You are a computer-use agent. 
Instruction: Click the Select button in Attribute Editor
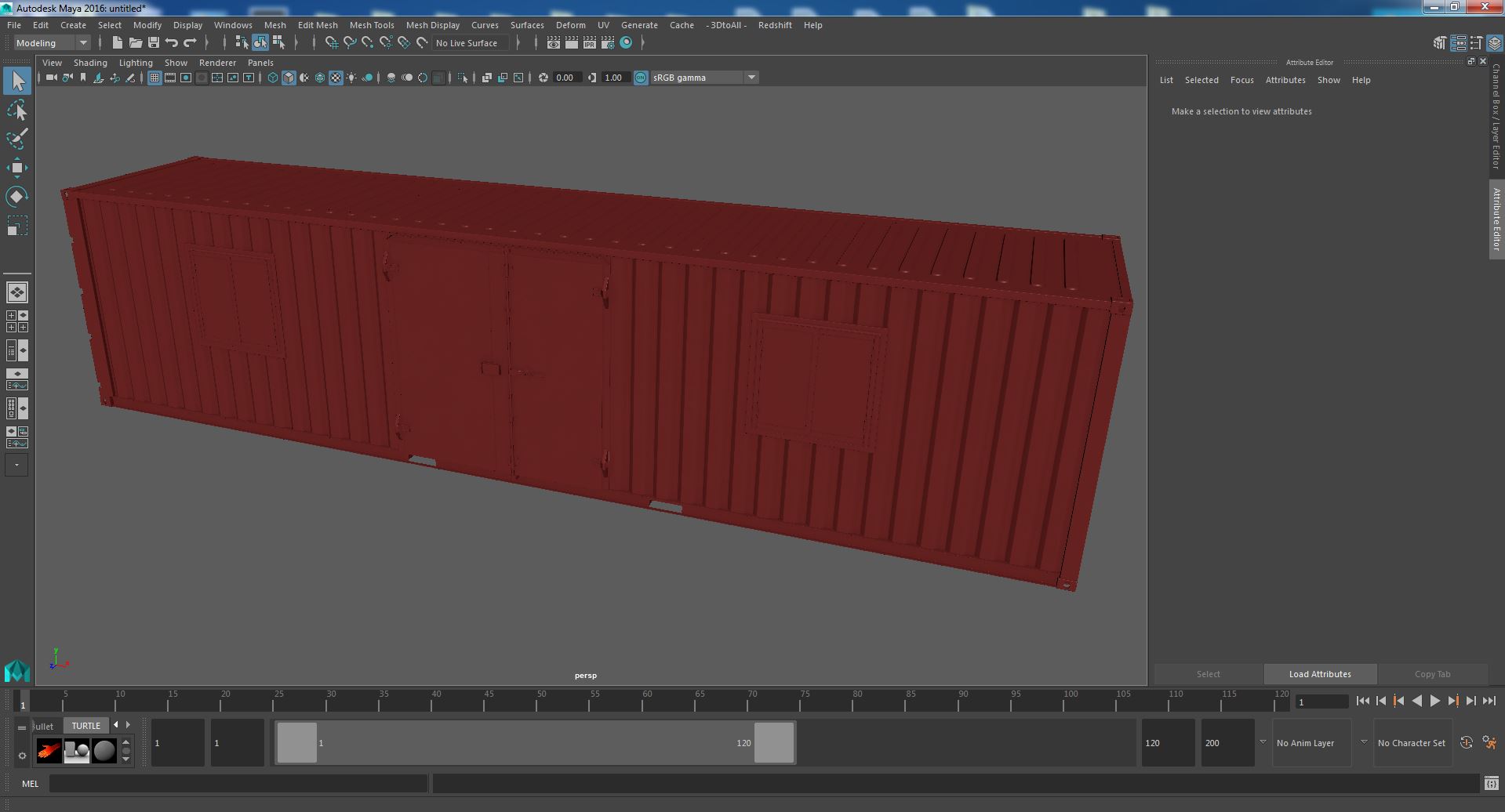click(x=1208, y=674)
